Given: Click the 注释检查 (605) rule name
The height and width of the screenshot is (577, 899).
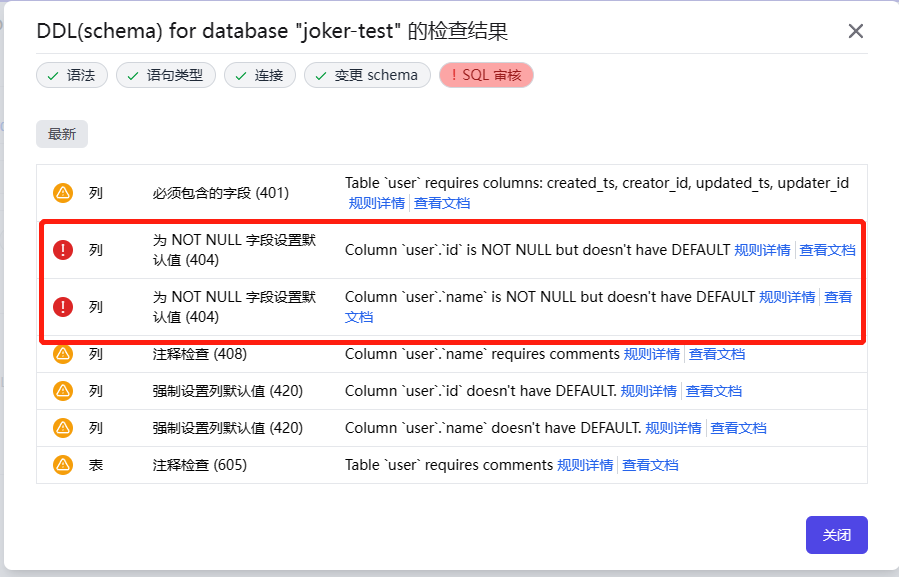Looking at the screenshot, I should click(x=200, y=465).
